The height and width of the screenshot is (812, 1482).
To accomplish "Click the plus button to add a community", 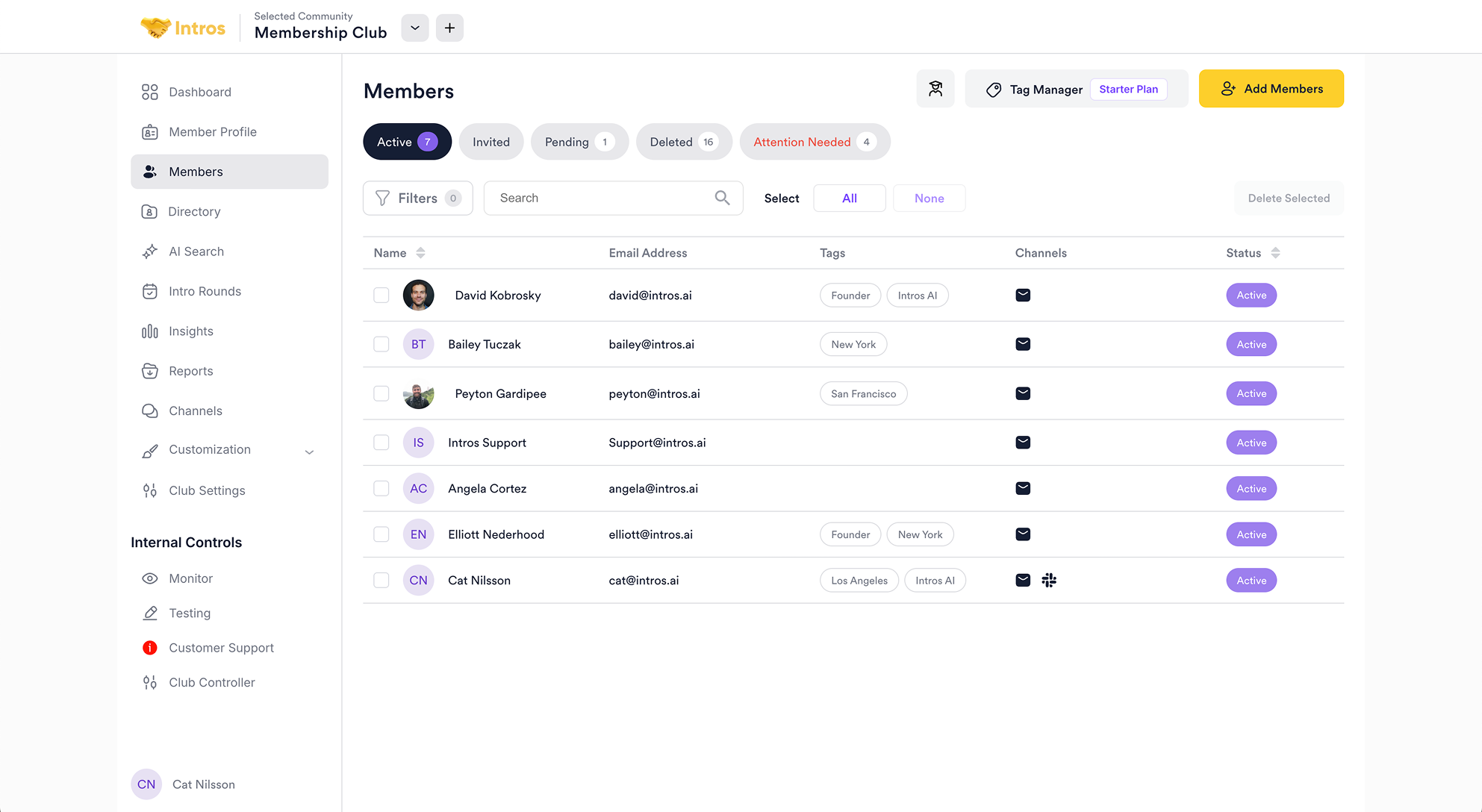I will (449, 28).
